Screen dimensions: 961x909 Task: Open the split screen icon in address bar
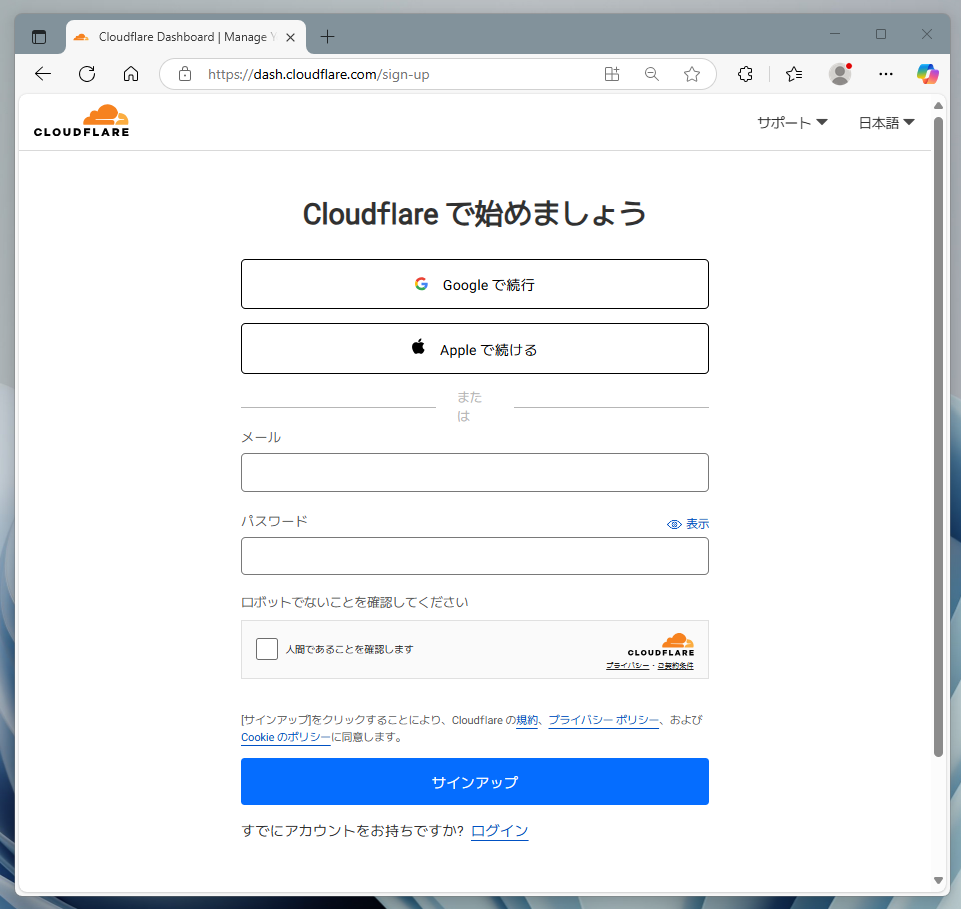(x=612, y=74)
